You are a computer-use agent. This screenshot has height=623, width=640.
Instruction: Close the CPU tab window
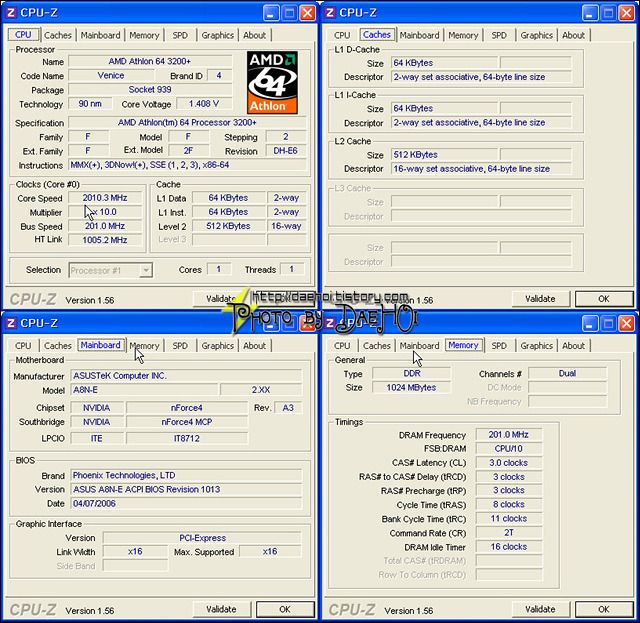pyautogui.click(x=307, y=13)
